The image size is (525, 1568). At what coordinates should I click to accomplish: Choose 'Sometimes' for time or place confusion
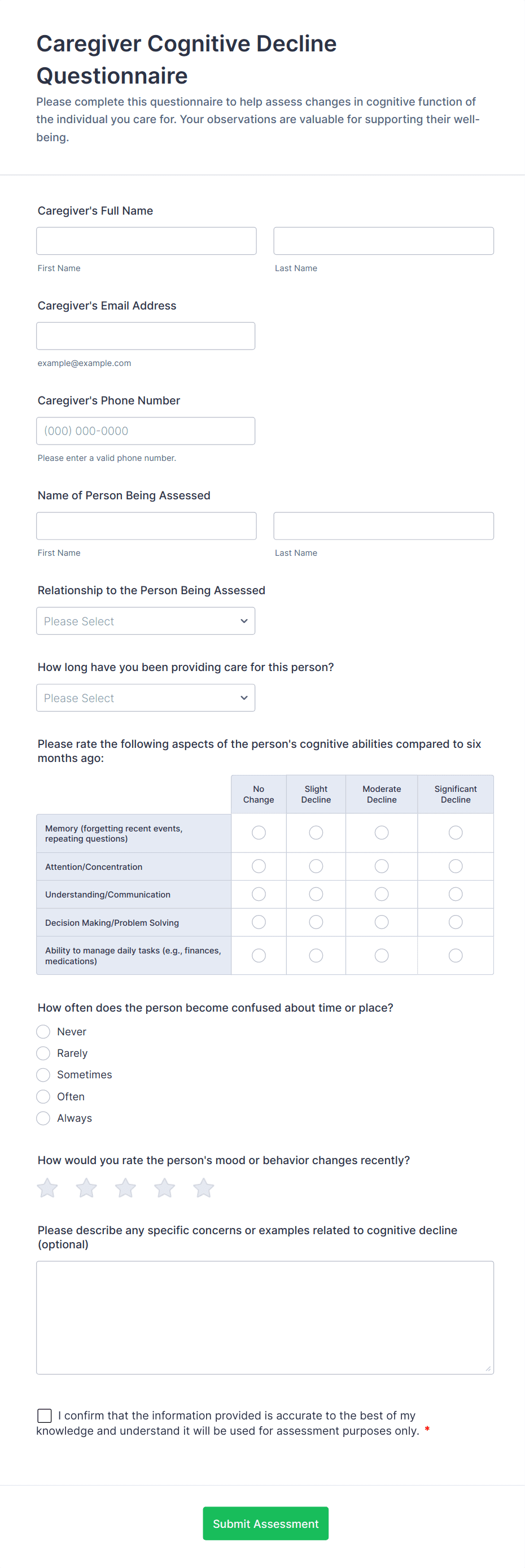[x=43, y=1074]
